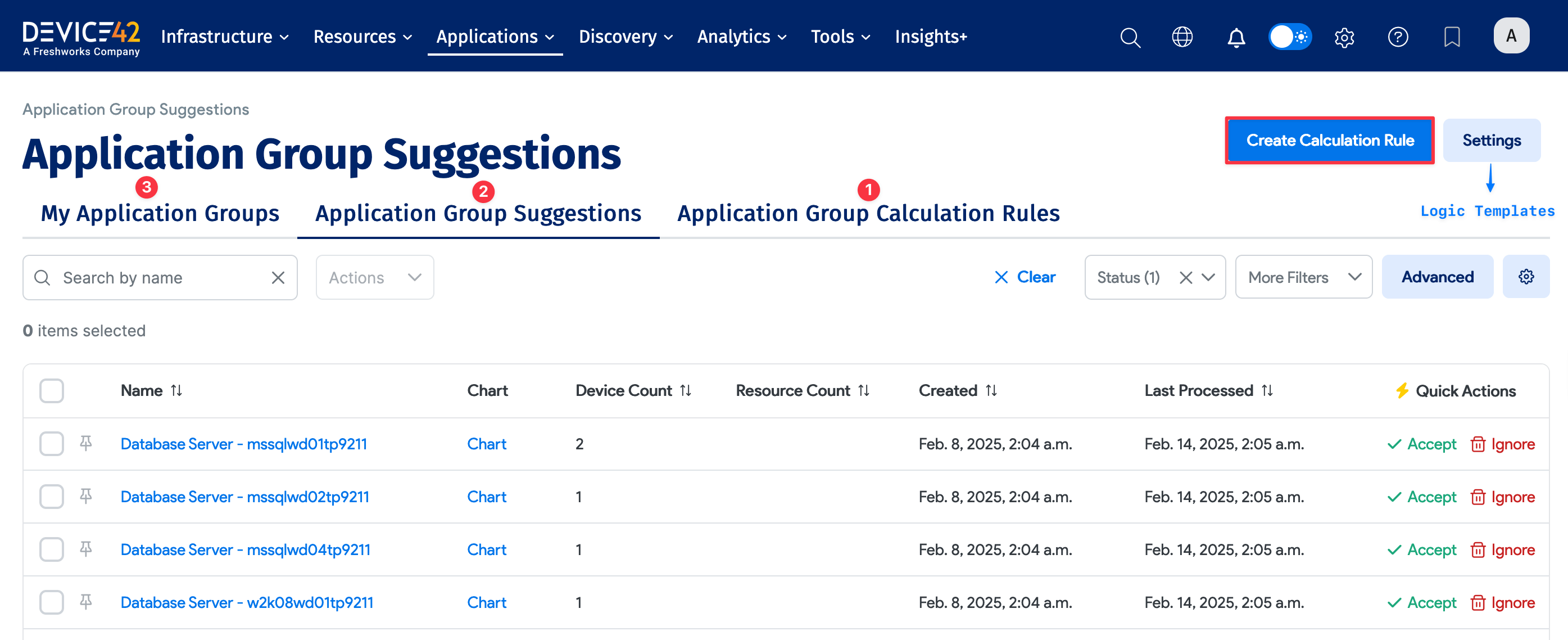Check the mssqlwd02tp9211 row checkbox

pyautogui.click(x=51, y=496)
